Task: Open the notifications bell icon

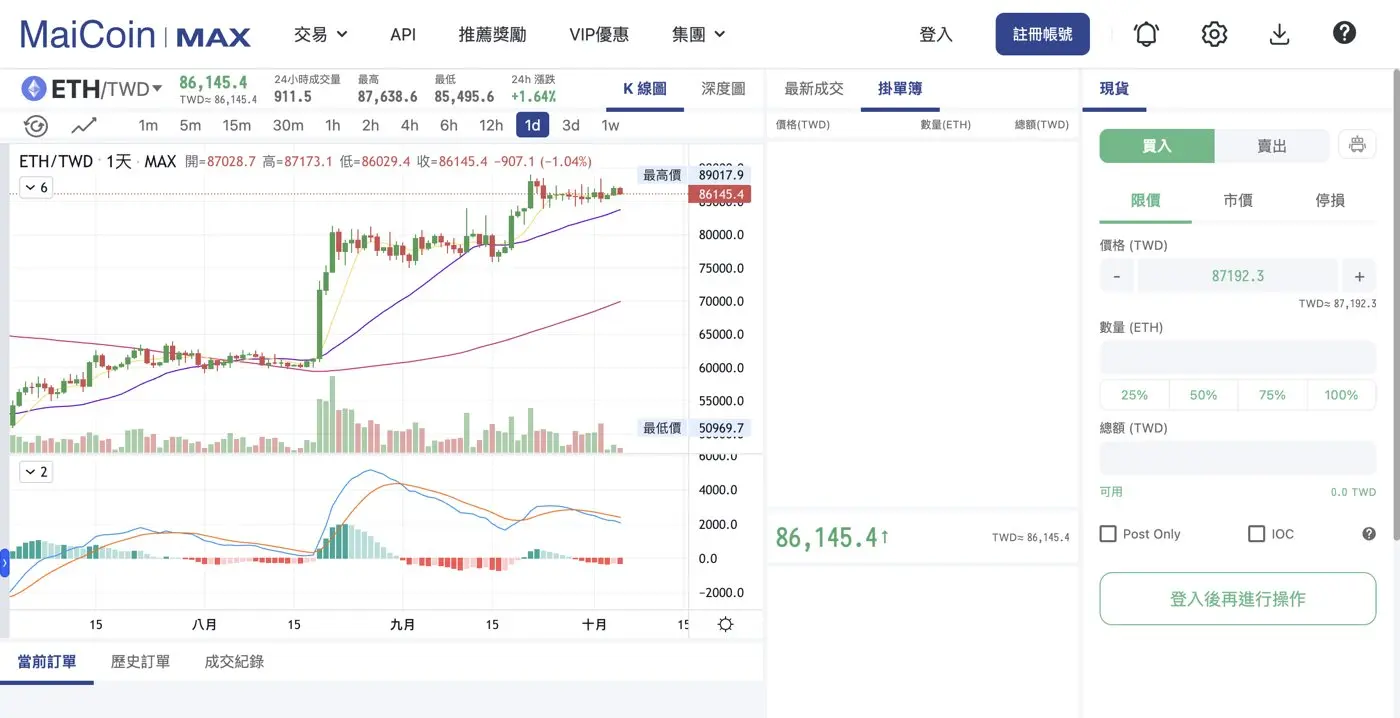Action: [1146, 34]
